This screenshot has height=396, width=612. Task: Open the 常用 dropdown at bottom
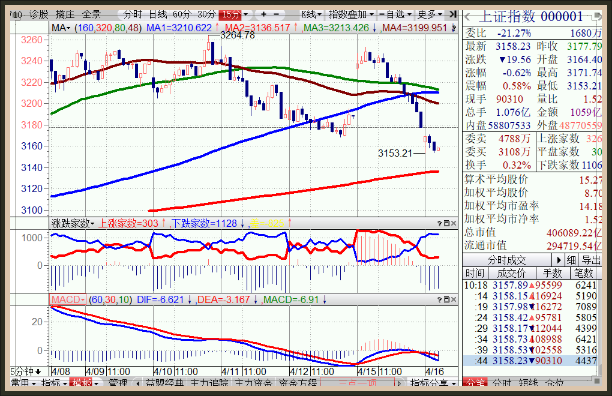pyautogui.click(x=23, y=383)
